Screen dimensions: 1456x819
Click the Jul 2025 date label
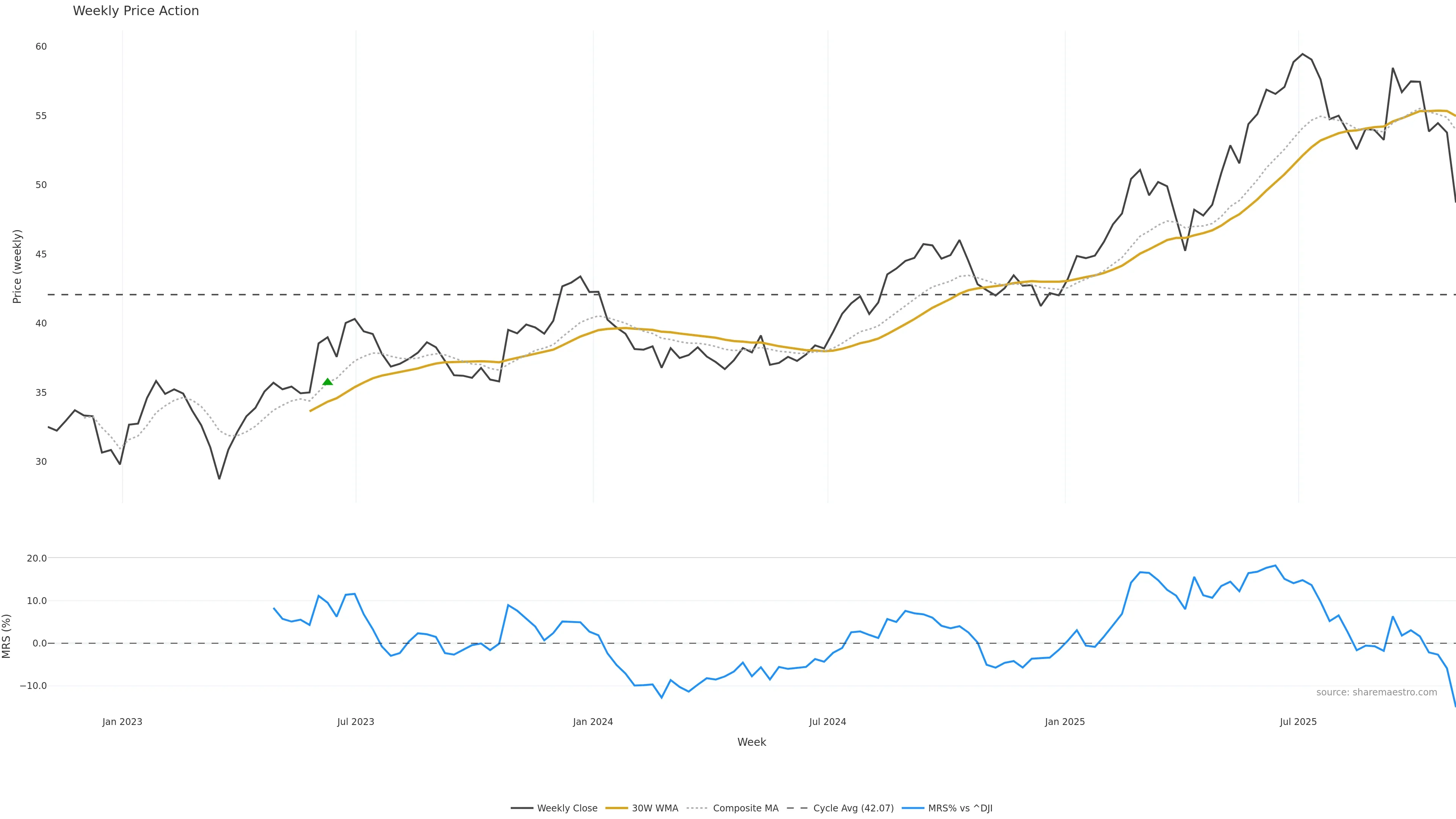coord(1298,722)
